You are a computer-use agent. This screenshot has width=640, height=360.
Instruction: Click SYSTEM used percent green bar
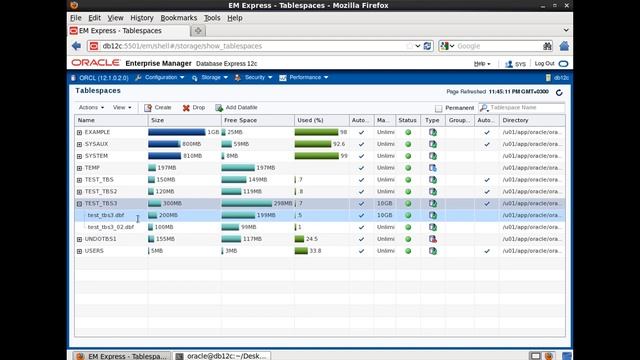(x=317, y=156)
